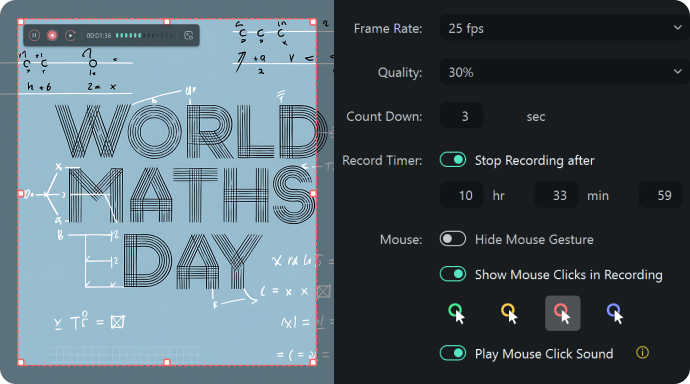Select the green mouse click cursor

(x=457, y=313)
